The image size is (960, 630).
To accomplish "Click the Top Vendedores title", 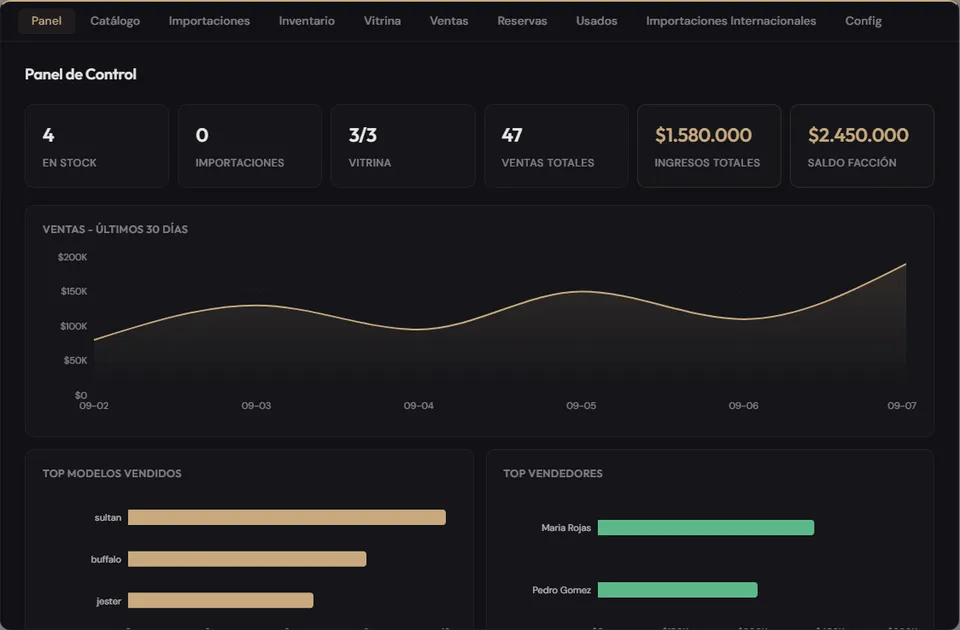I will coord(553,473).
